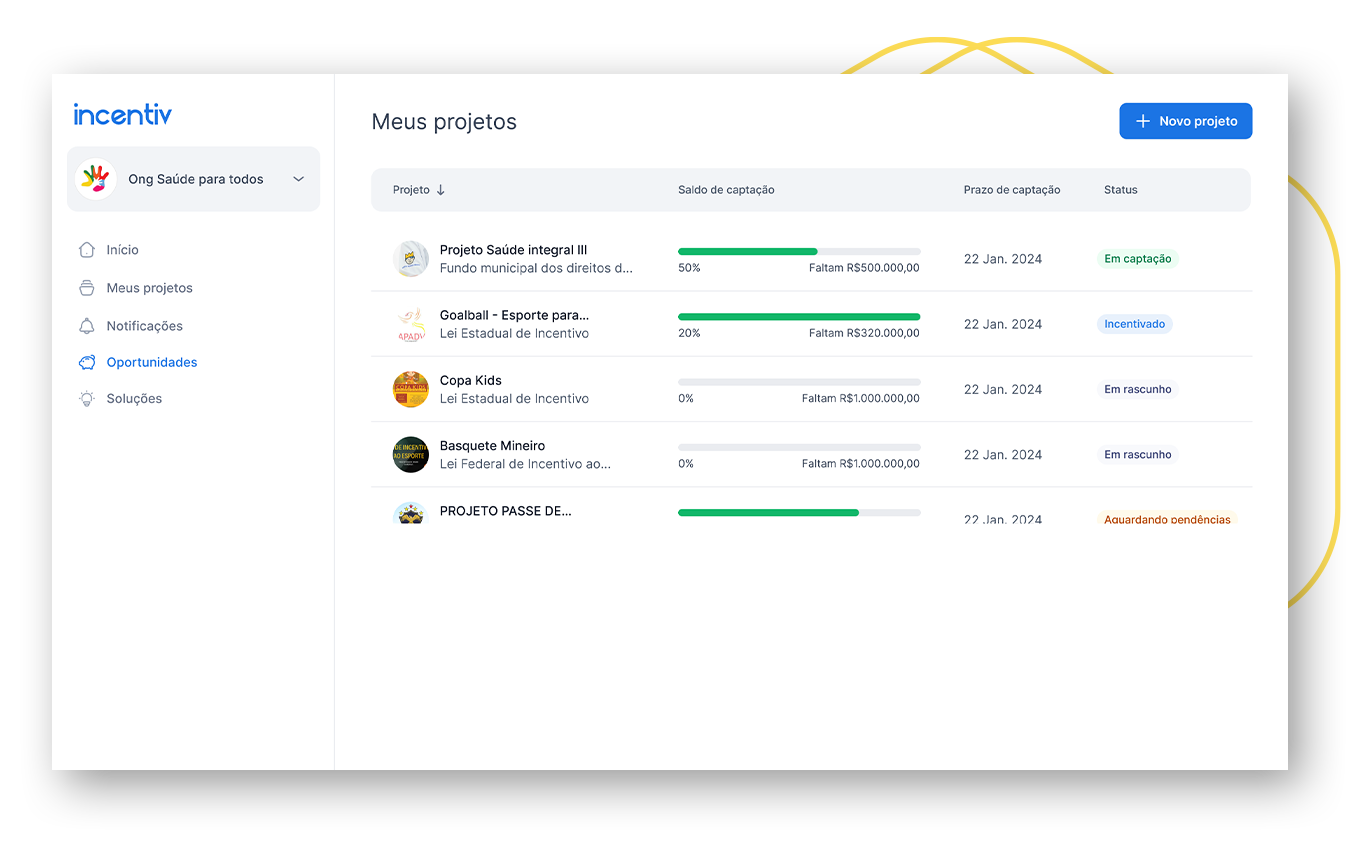Click the incentiv logo

[122, 114]
